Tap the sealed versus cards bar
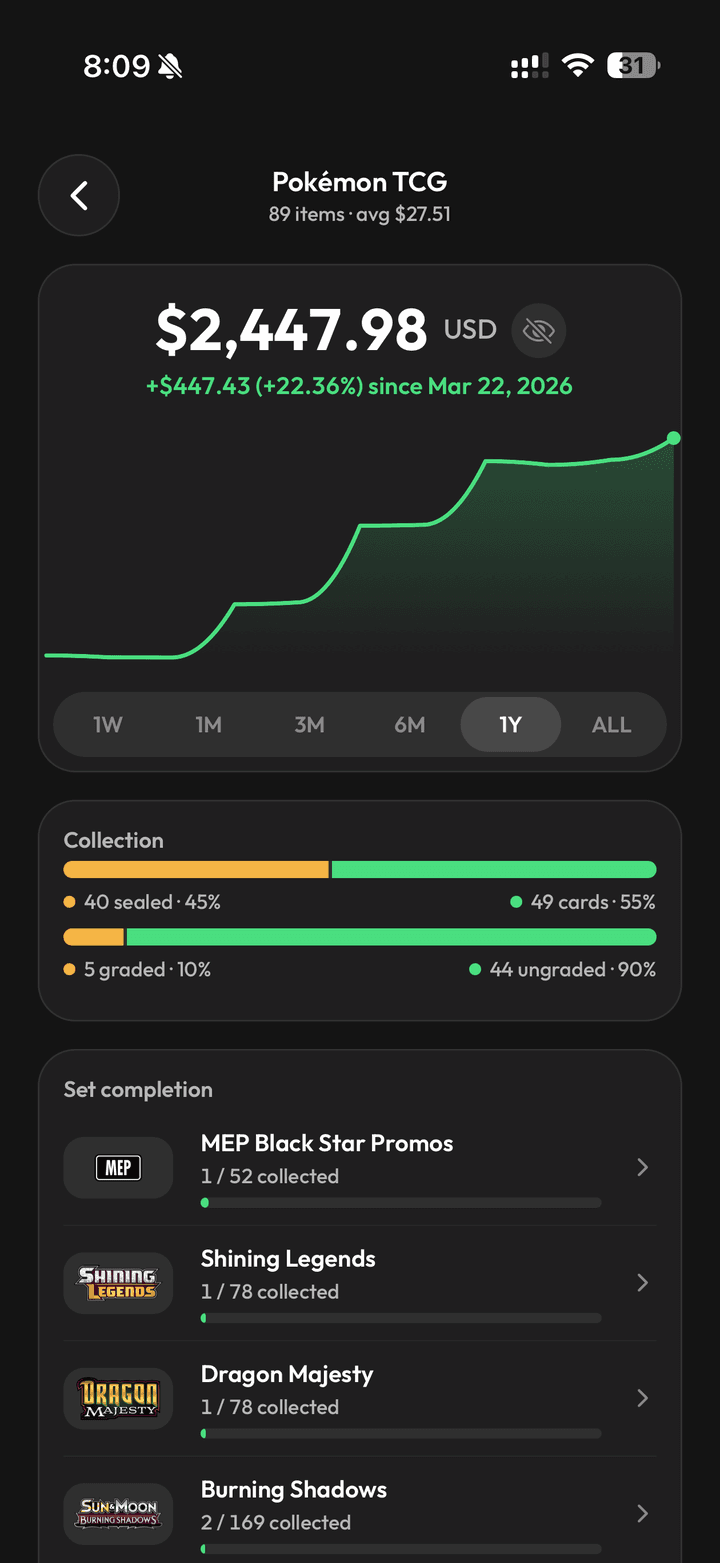This screenshot has height=1563, width=720. 360,870
